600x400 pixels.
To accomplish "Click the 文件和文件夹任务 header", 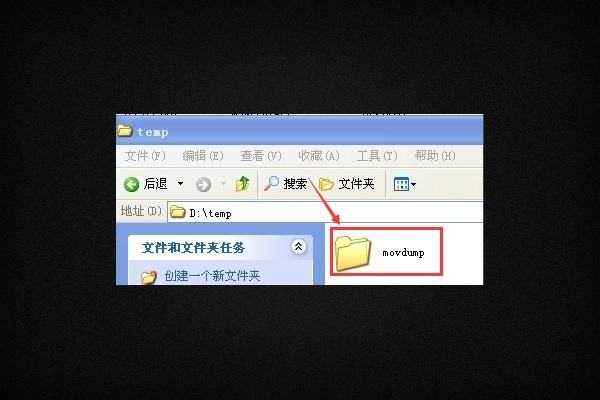I will (x=193, y=248).
